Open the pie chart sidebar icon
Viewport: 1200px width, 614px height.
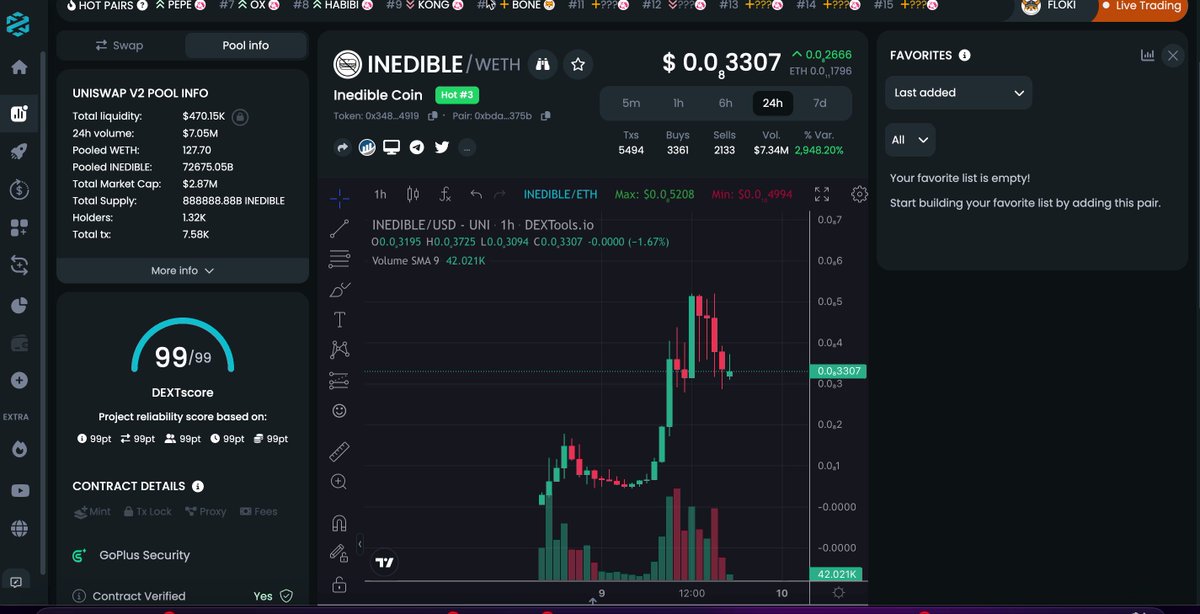tap(19, 305)
